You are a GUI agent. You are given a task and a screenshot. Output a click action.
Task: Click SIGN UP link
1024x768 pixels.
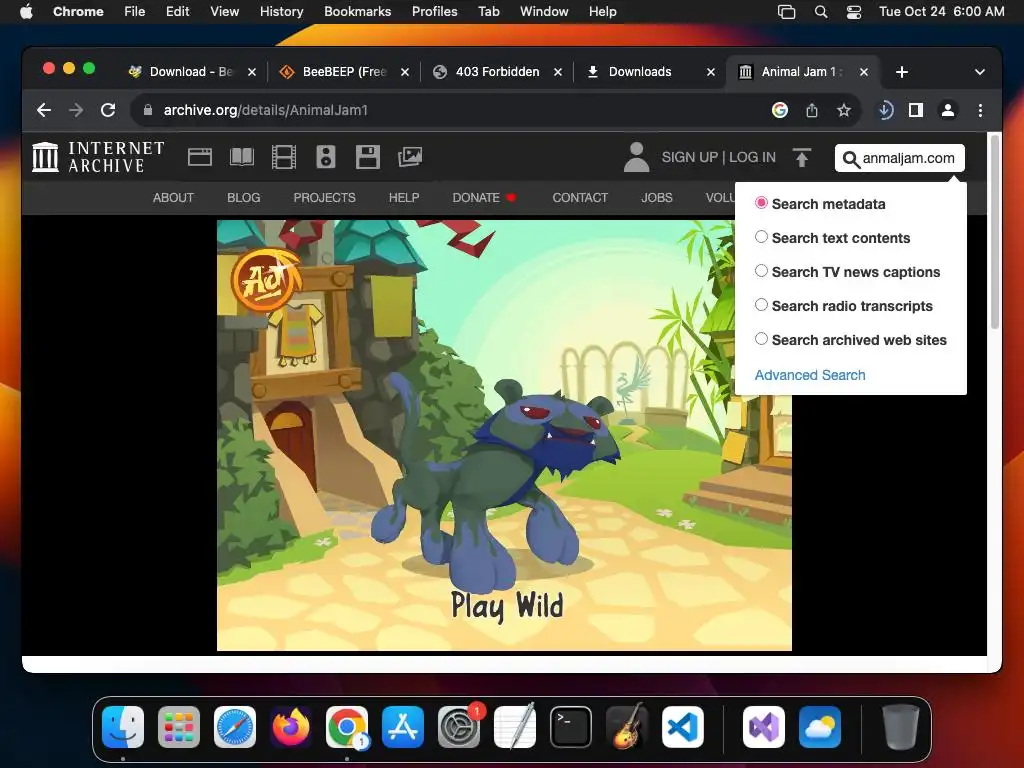(x=690, y=157)
